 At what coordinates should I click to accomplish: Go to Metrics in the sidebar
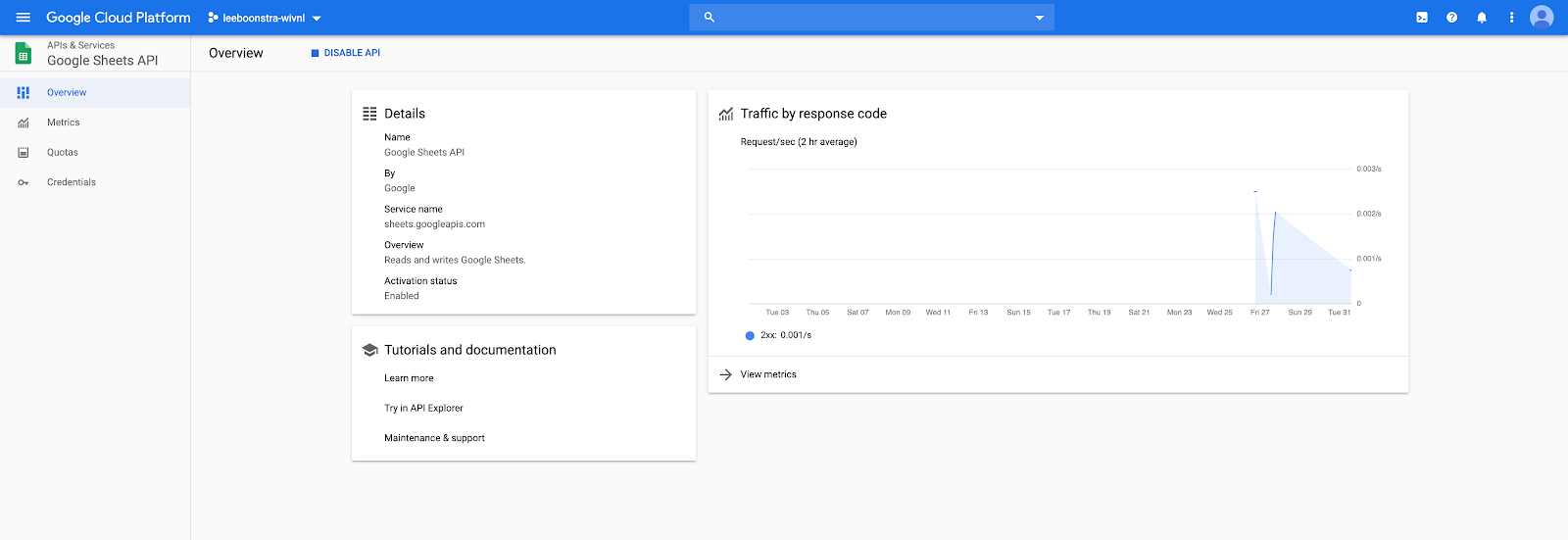[x=64, y=123]
